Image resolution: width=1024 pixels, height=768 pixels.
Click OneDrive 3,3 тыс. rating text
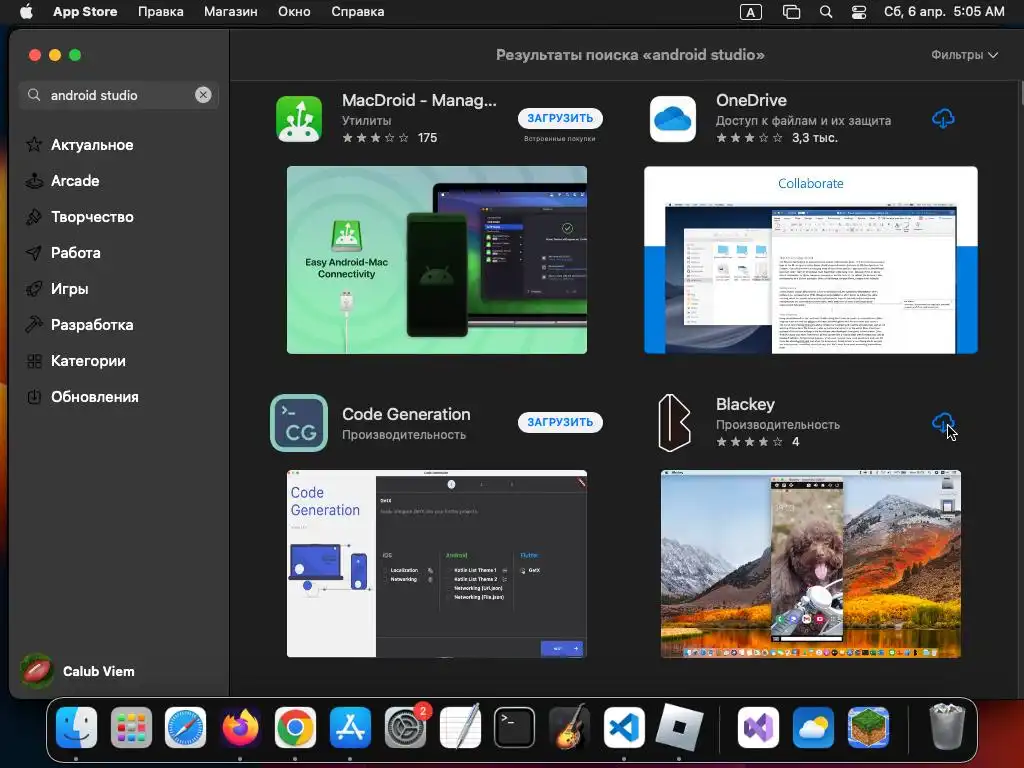(x=814, y=138)
